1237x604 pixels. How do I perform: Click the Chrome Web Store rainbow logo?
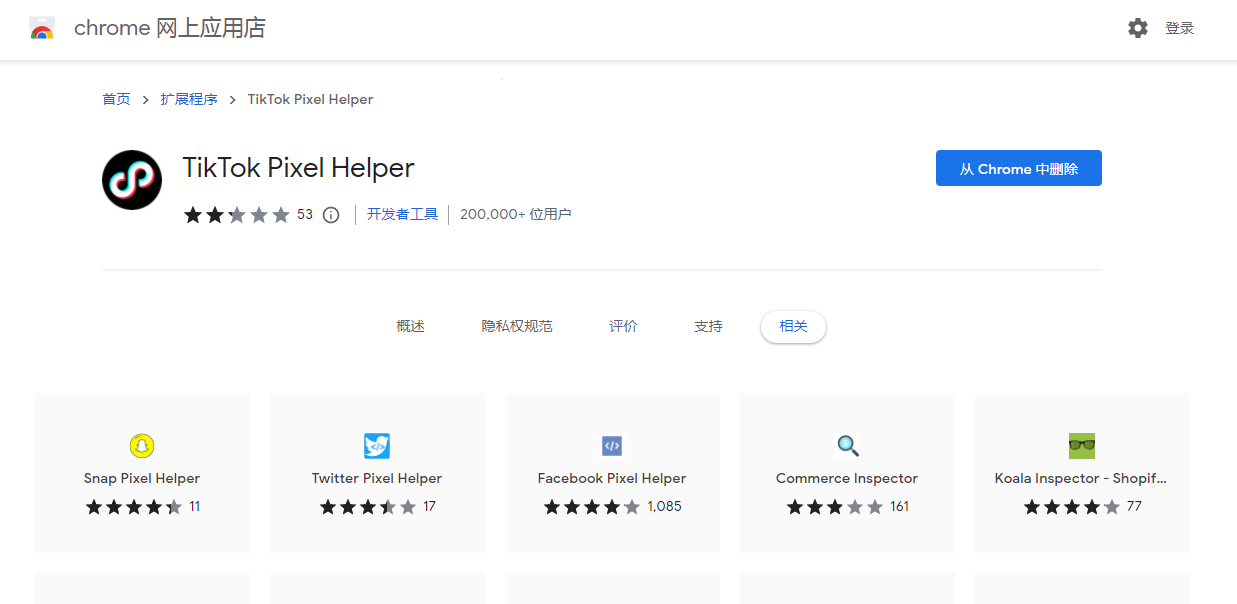pyautogui.click(x=41, y=28)
